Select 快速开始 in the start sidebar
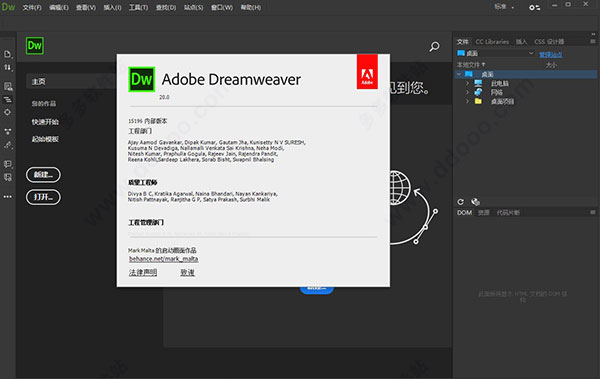 (x=45, y=122)
